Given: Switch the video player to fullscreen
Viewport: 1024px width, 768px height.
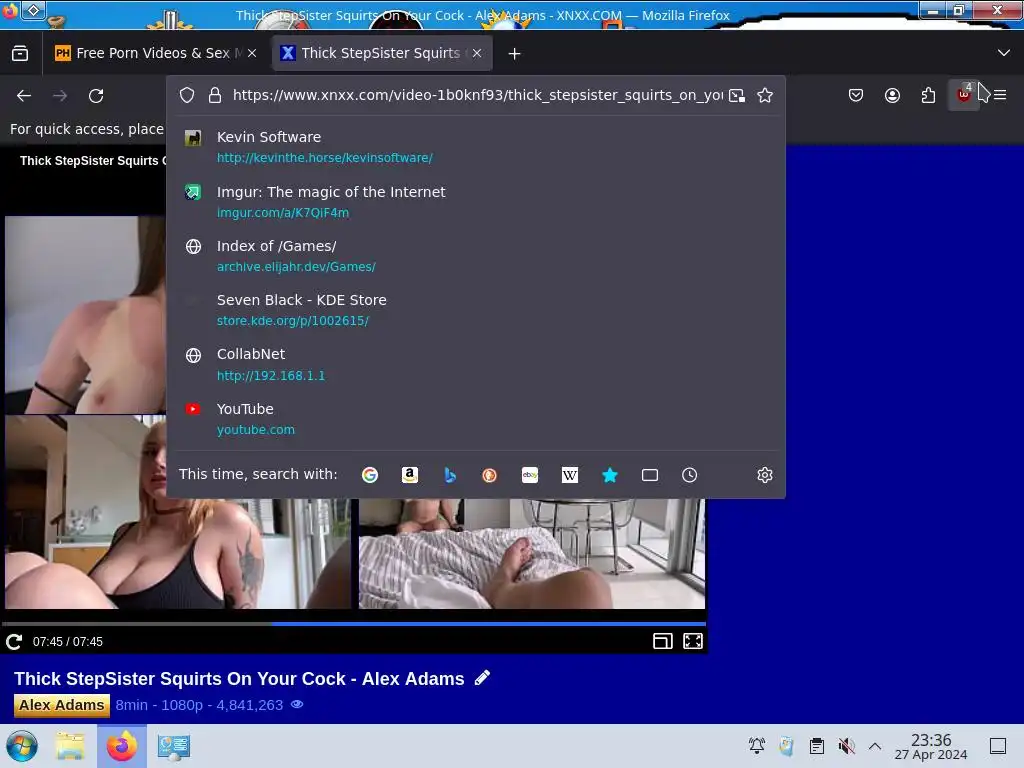Looking at the screenshot, I should click(x=693, y=641).
